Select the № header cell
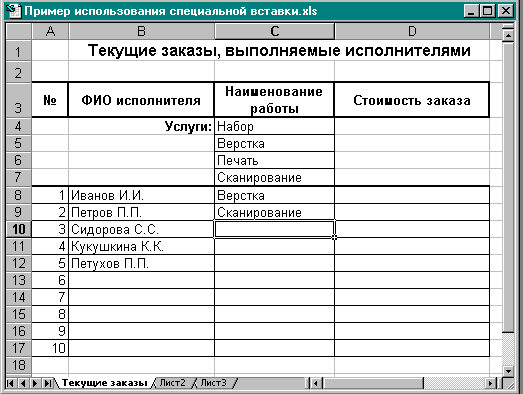 point(50,100)
